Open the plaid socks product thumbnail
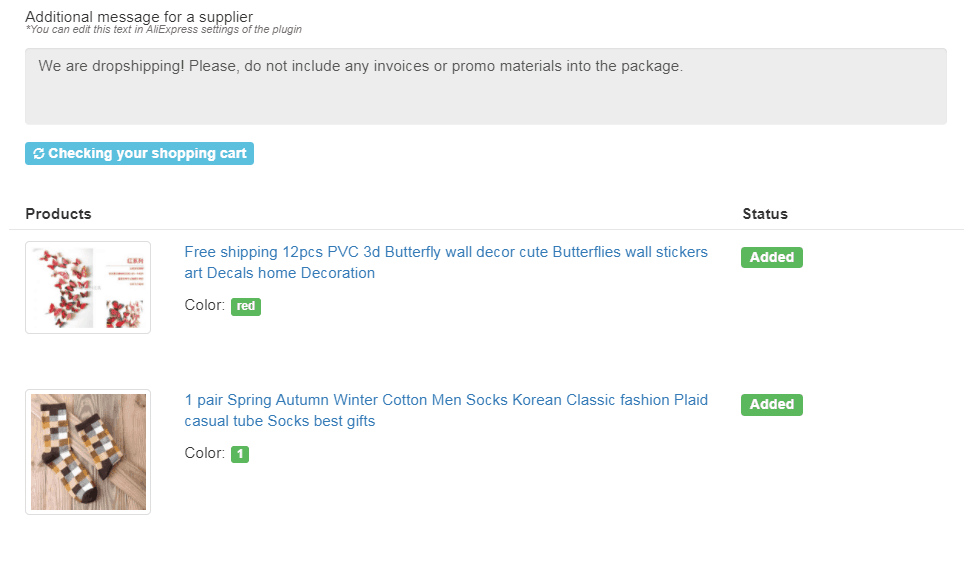 [x=88, y=452]
